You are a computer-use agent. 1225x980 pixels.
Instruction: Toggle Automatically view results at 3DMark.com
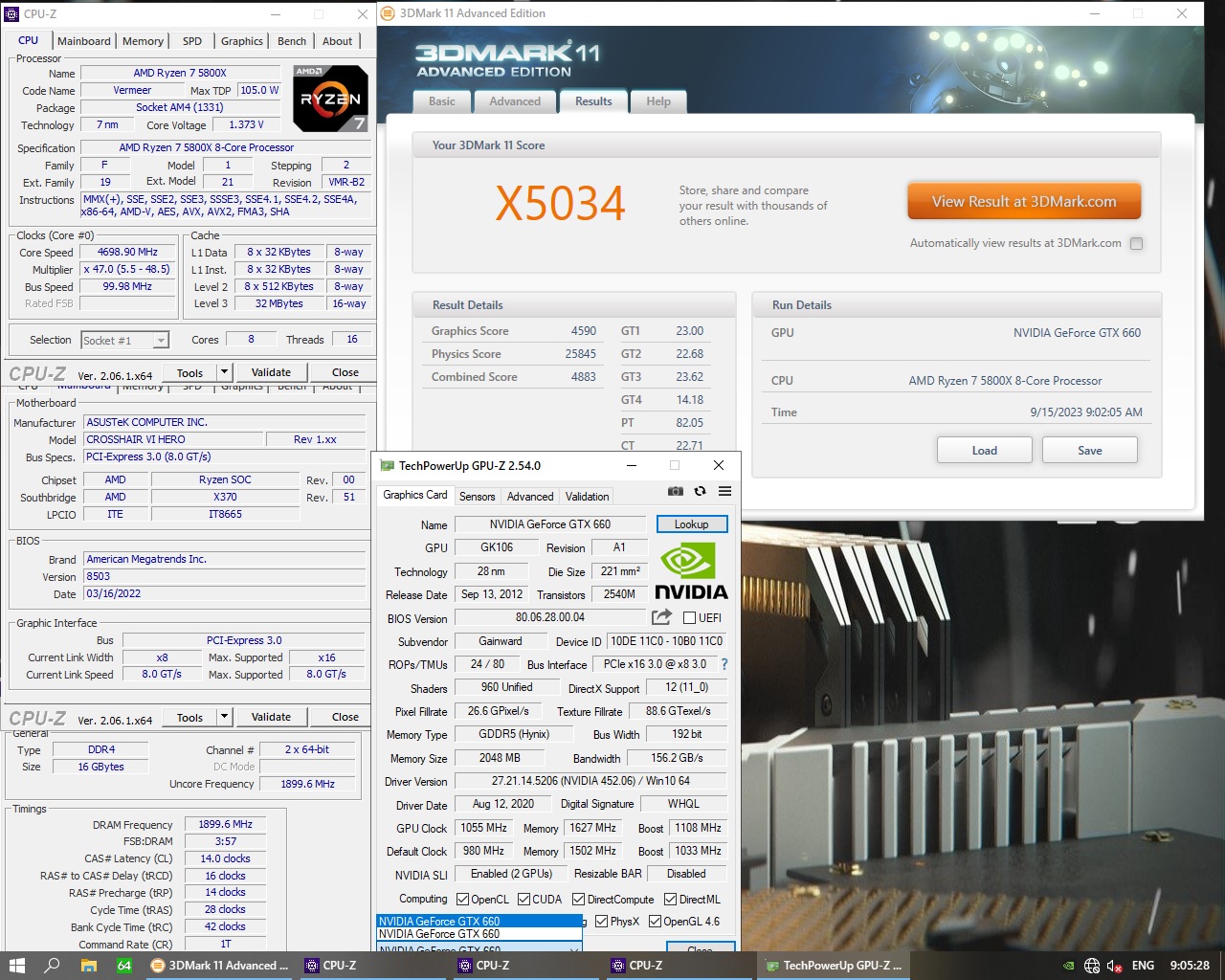pos(1136,243)
